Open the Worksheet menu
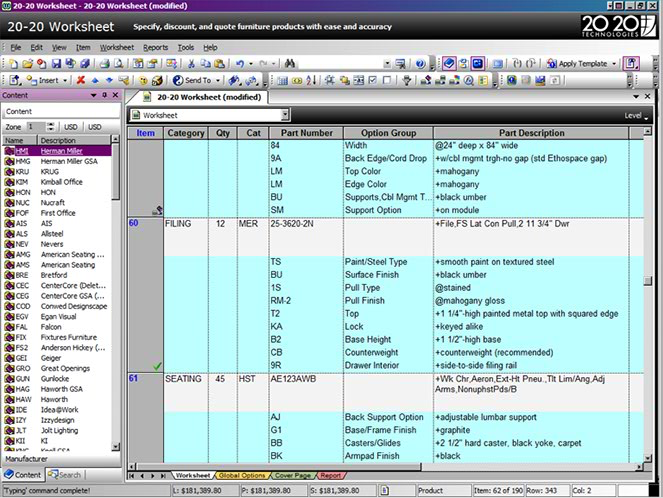The height and width of the screenshot is (498, 663). pos(117,47)
